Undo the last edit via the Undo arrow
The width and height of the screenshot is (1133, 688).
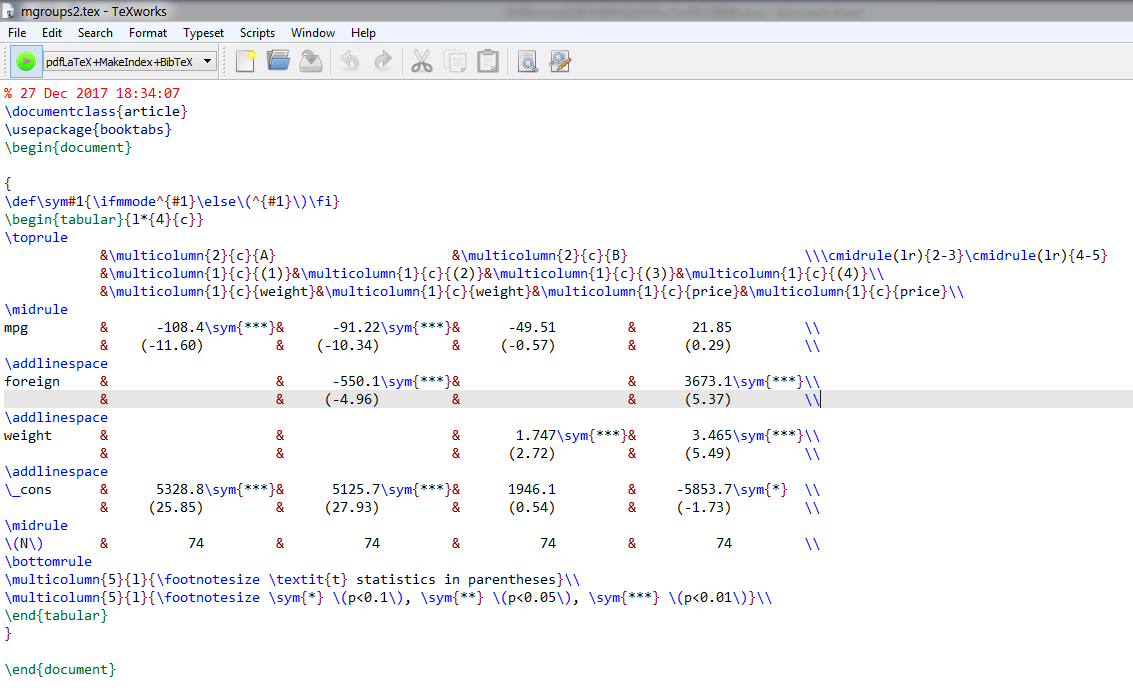348,61
